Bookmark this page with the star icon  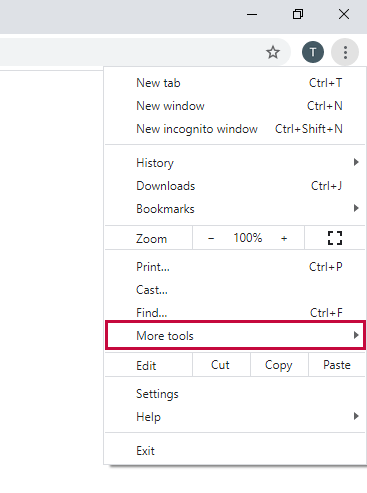[273, 52]
